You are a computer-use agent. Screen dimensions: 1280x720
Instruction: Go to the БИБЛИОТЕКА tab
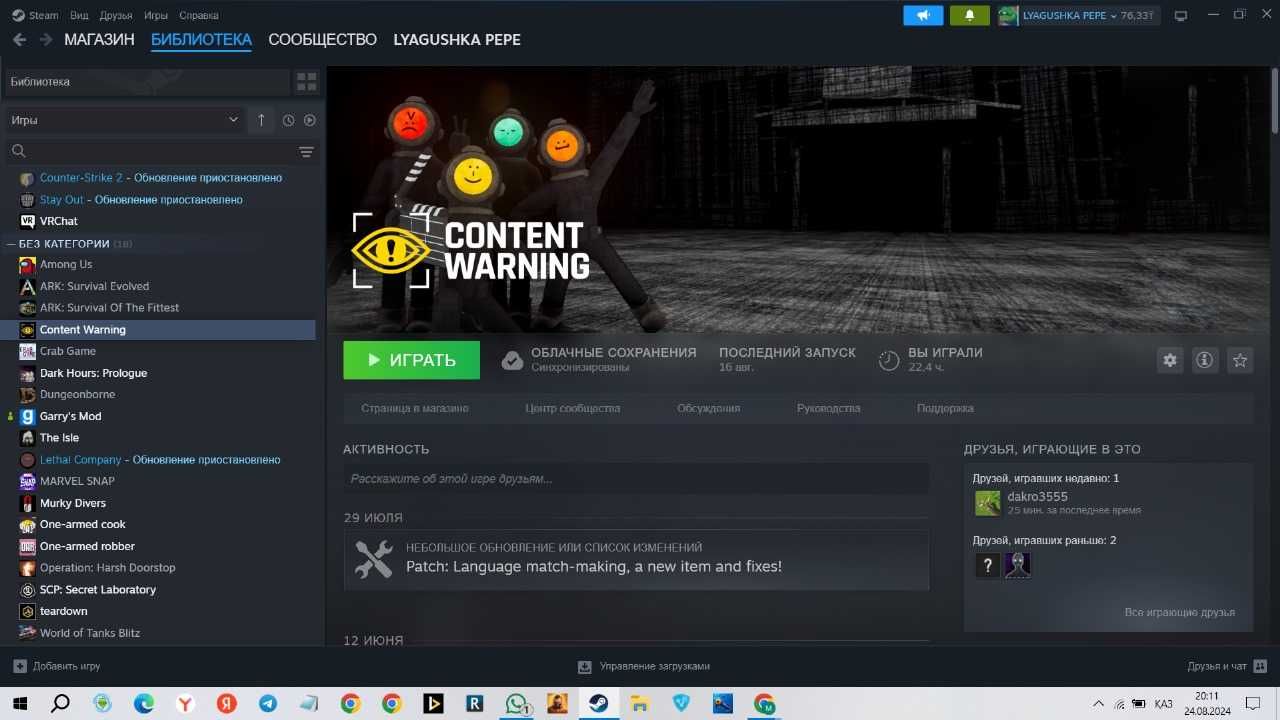tap(201, 40)
